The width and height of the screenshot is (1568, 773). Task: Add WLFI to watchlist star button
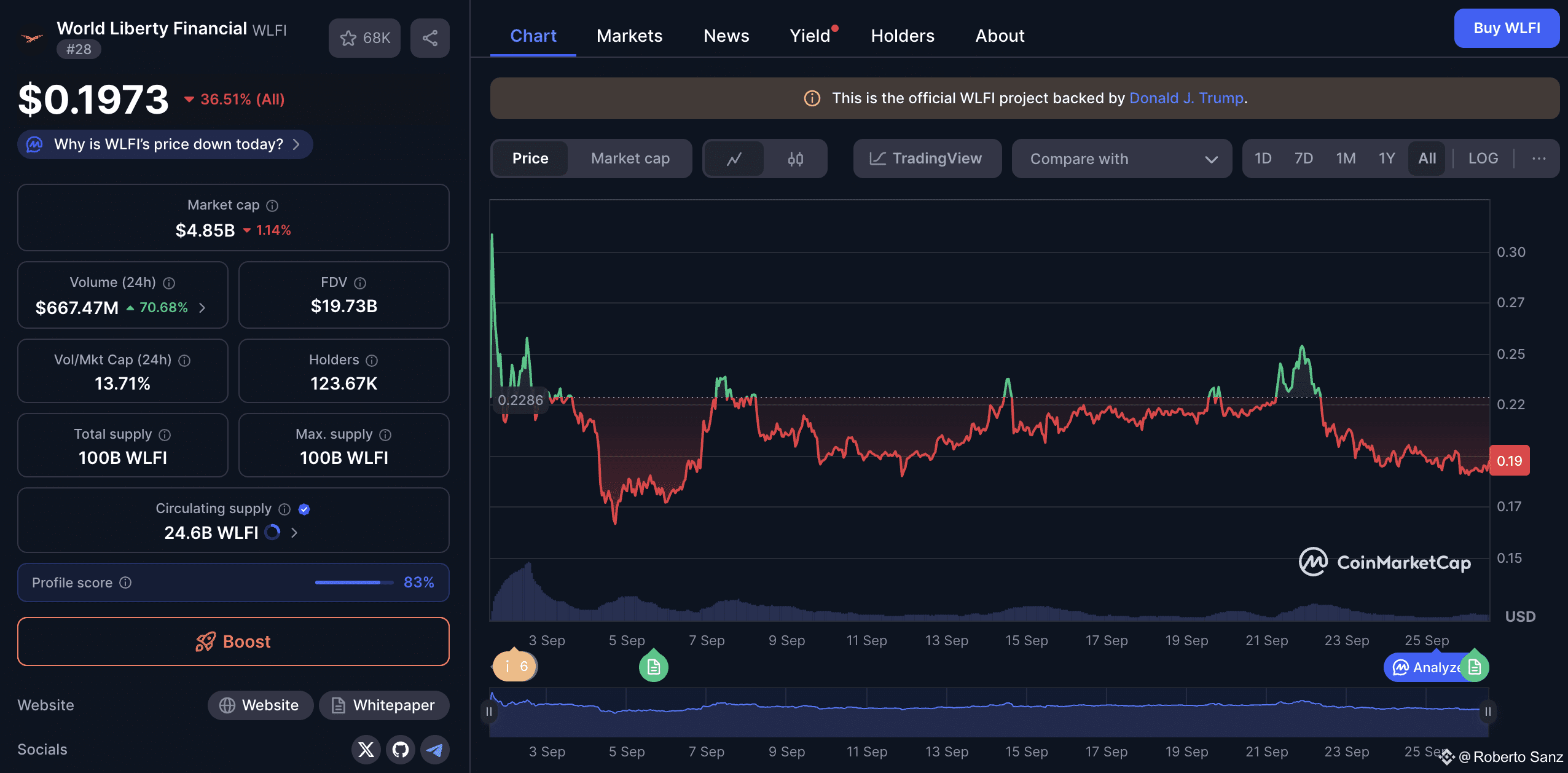tap(364, 38)
